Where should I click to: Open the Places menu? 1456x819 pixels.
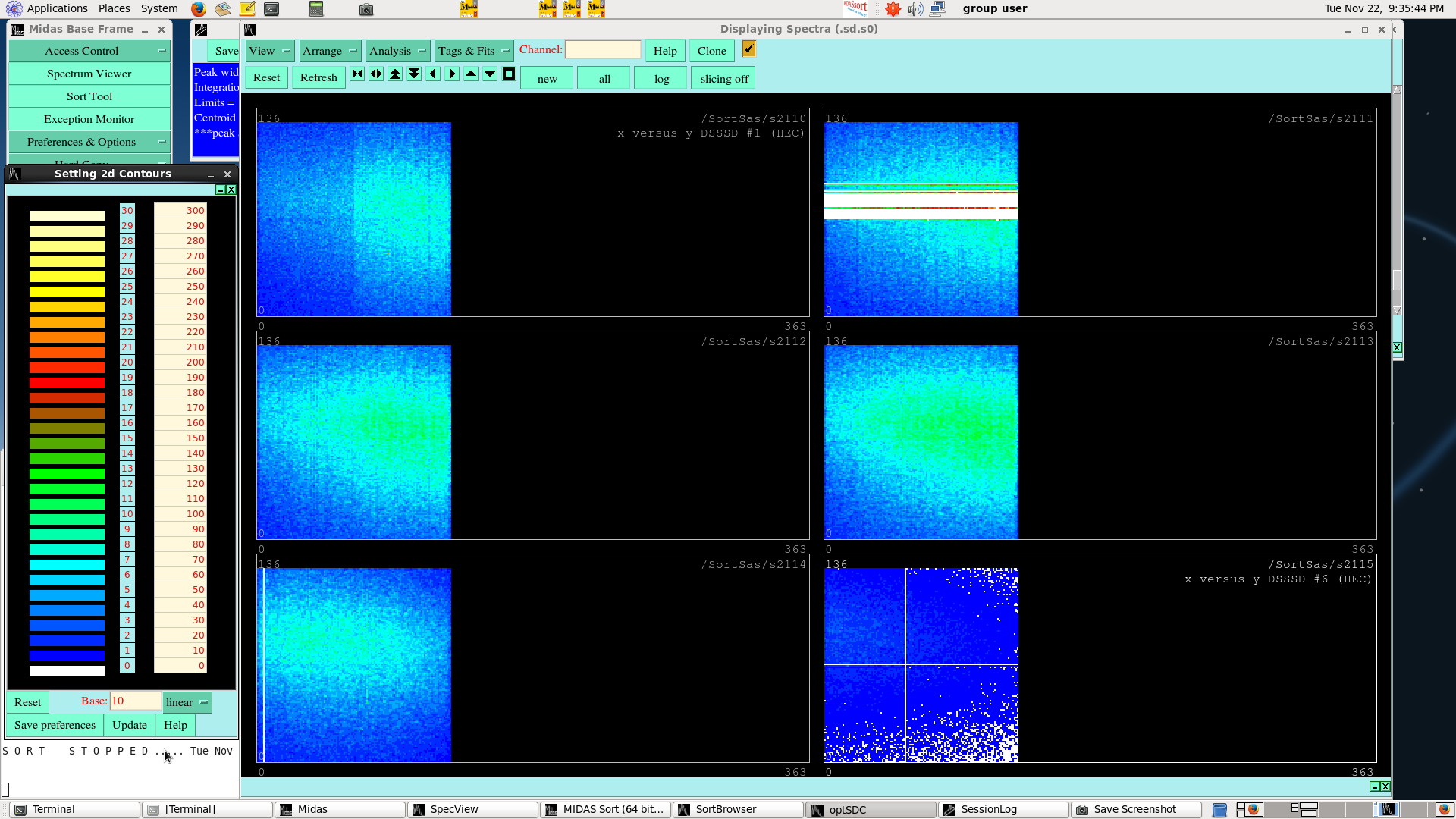click(x=114, y=8)
